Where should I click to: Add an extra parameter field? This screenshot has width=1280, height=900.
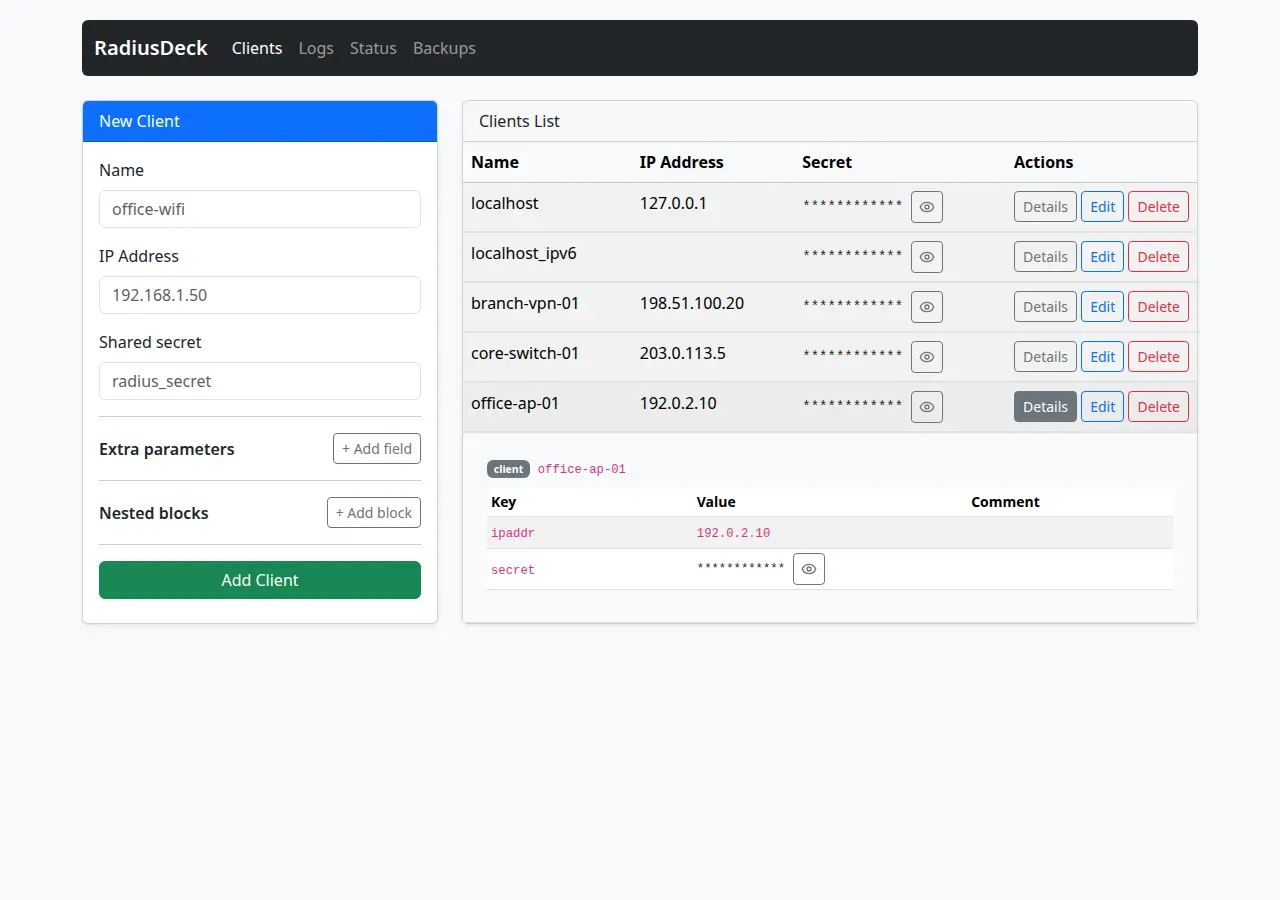click(x=377, y=449)
